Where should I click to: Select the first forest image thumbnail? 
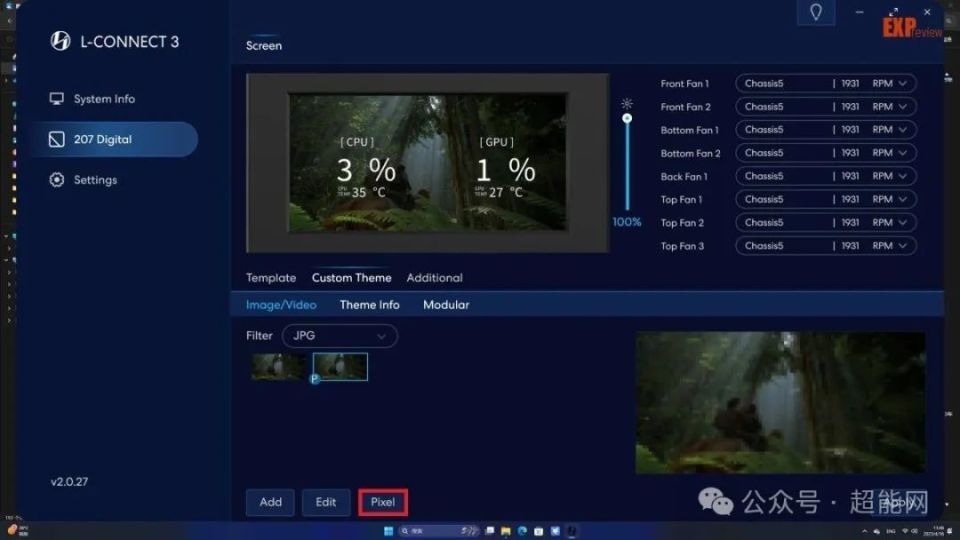(278, 366)
